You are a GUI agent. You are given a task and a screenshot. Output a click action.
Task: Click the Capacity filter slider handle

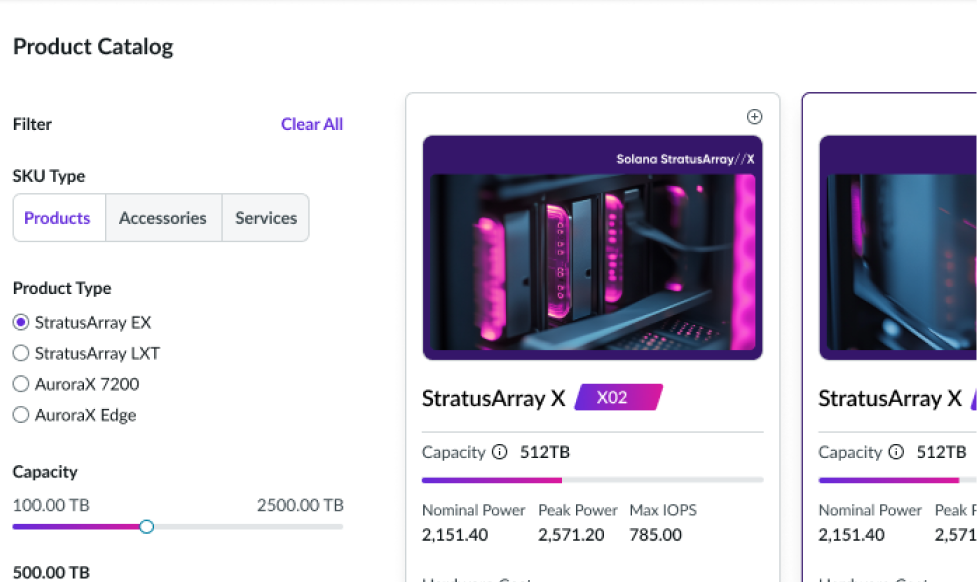click(x=147, y=526)
